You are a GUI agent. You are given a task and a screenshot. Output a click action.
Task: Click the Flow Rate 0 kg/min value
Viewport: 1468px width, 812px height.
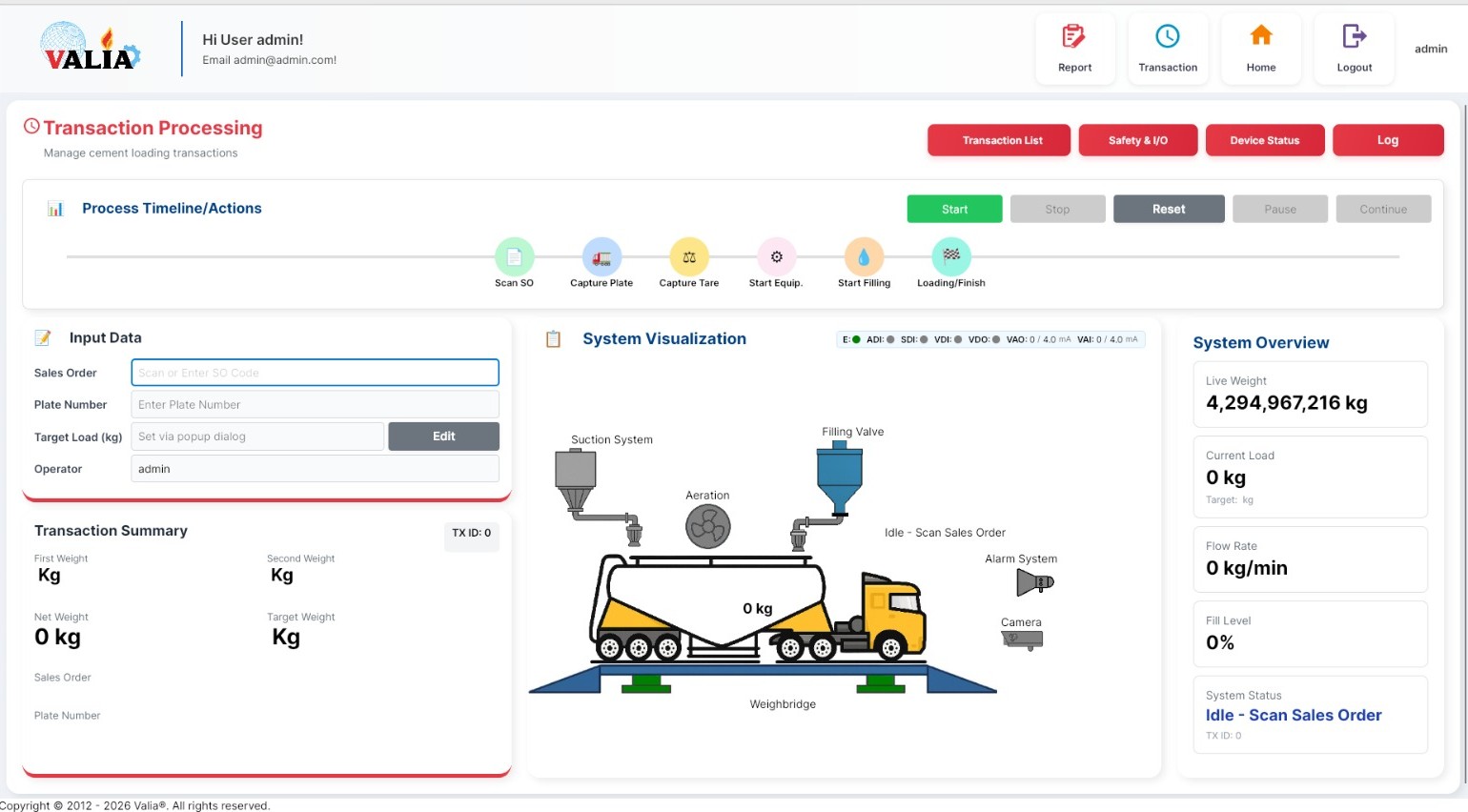[1246, 568]
